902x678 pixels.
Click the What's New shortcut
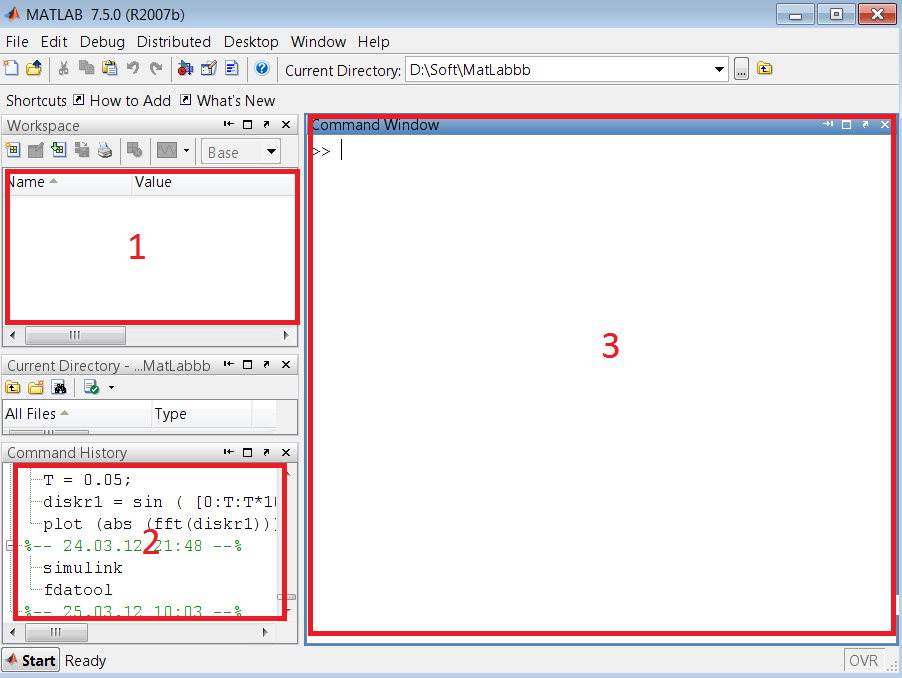coord(228,101)
